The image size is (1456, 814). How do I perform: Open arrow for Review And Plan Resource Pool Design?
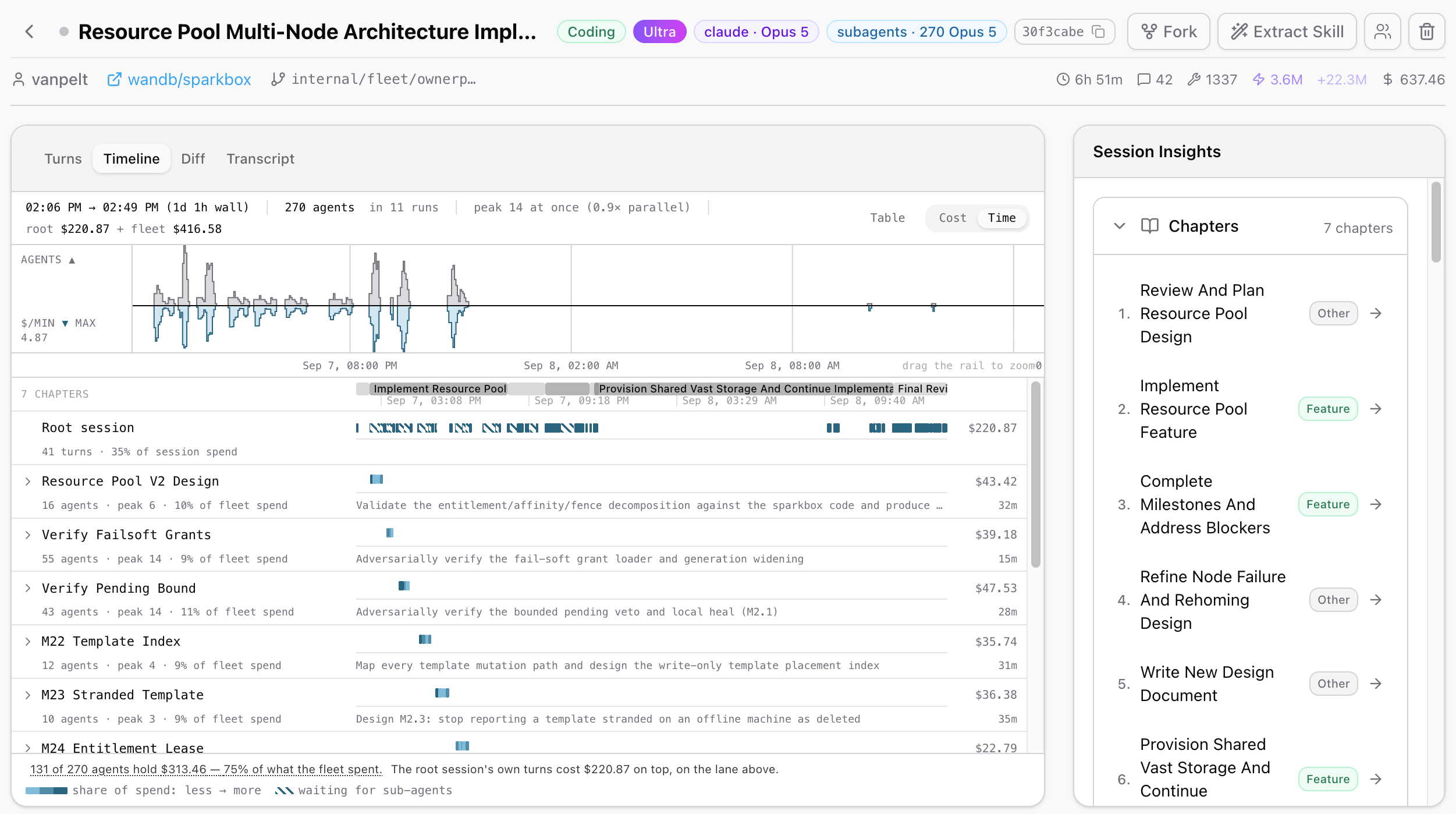pos(1376,313)
